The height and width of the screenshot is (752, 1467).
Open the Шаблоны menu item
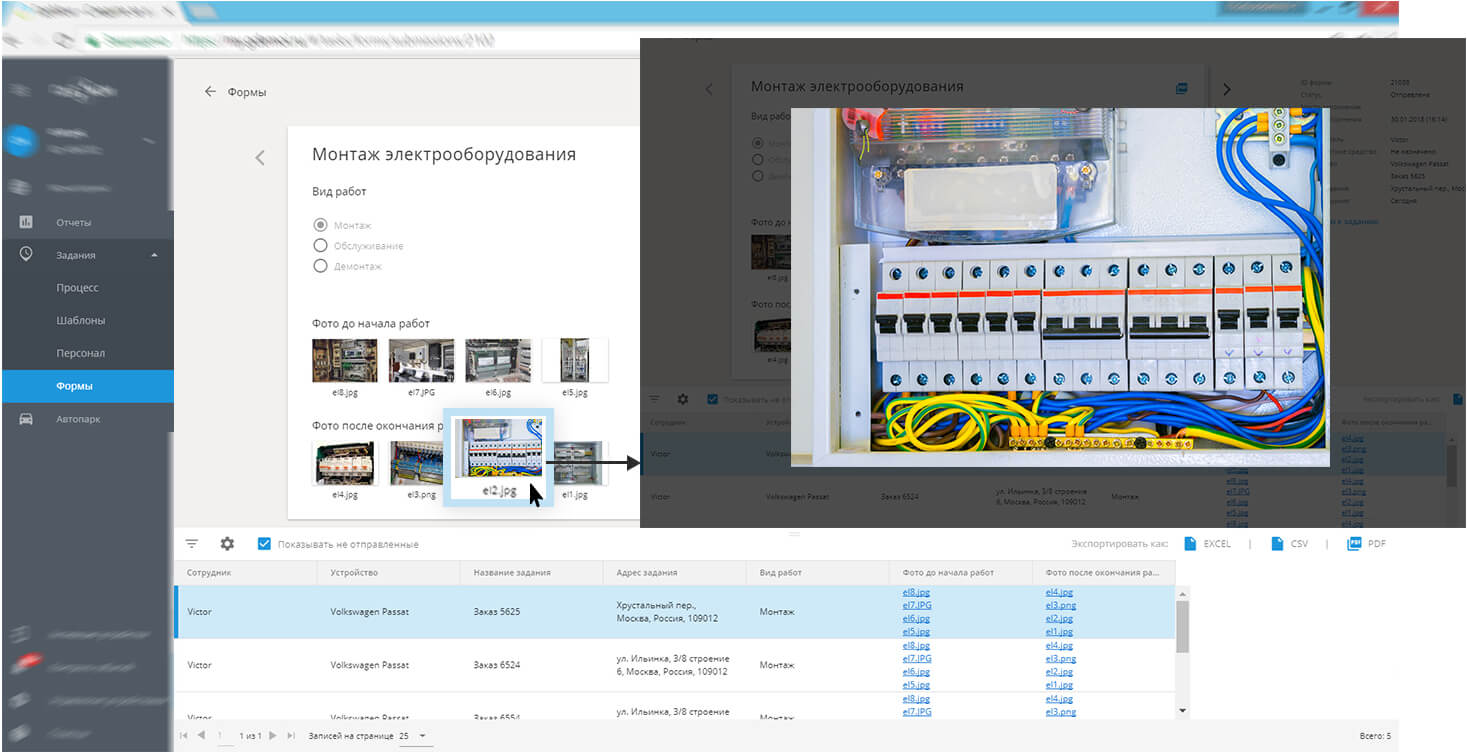(x=81, y=321)
